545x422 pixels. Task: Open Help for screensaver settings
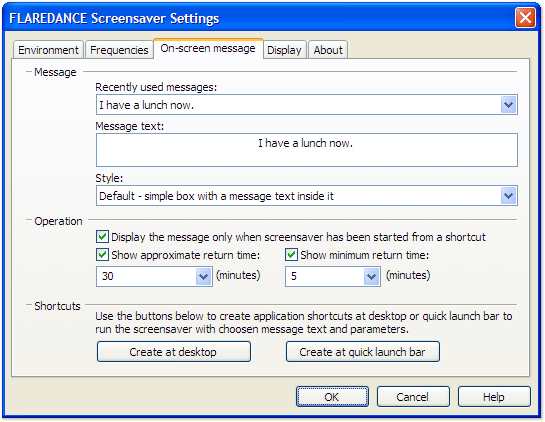coord(494,397)
